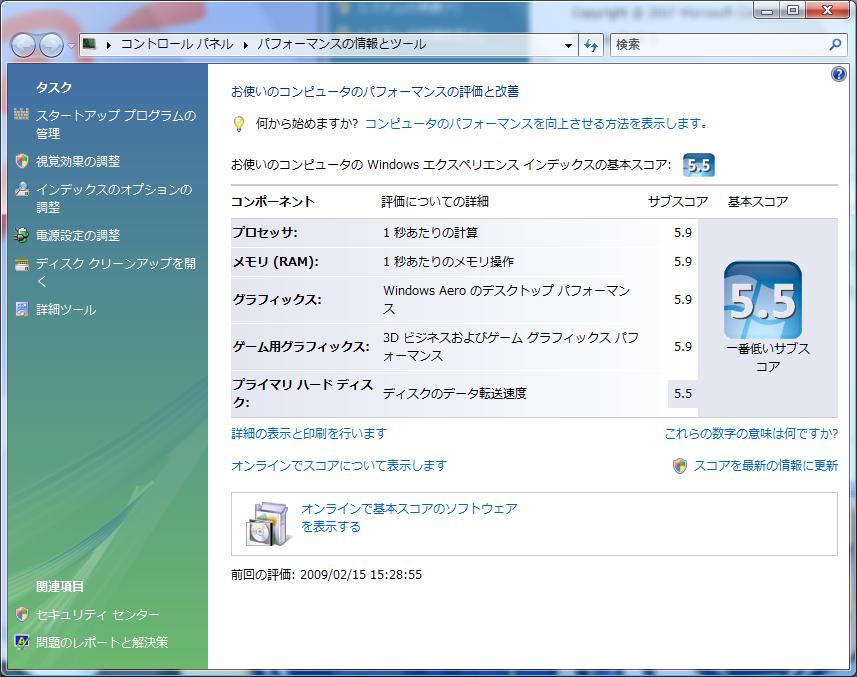Click ディスクのデータ転送速度 description text
The width and height of the screenshot is (857, 677).
[454, 393]
